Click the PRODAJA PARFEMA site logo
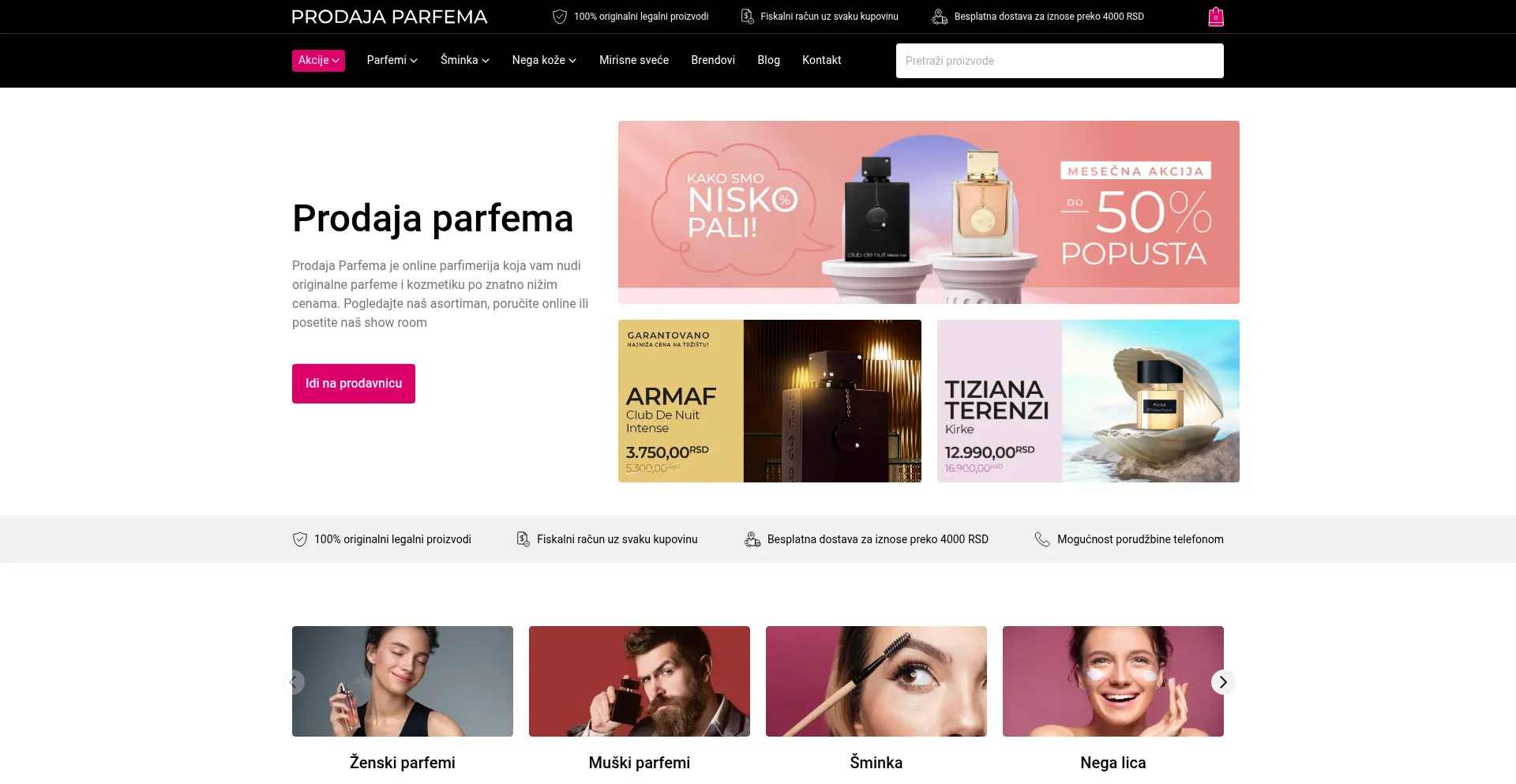The width and height of the screenshot is (1516, 784). pyautogui.click(x=389, y=17)
